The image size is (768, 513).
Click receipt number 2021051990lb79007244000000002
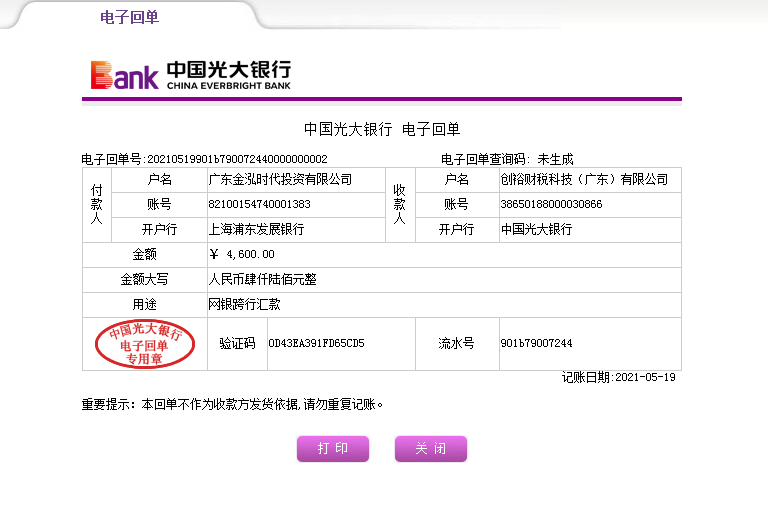pos(237,159)
